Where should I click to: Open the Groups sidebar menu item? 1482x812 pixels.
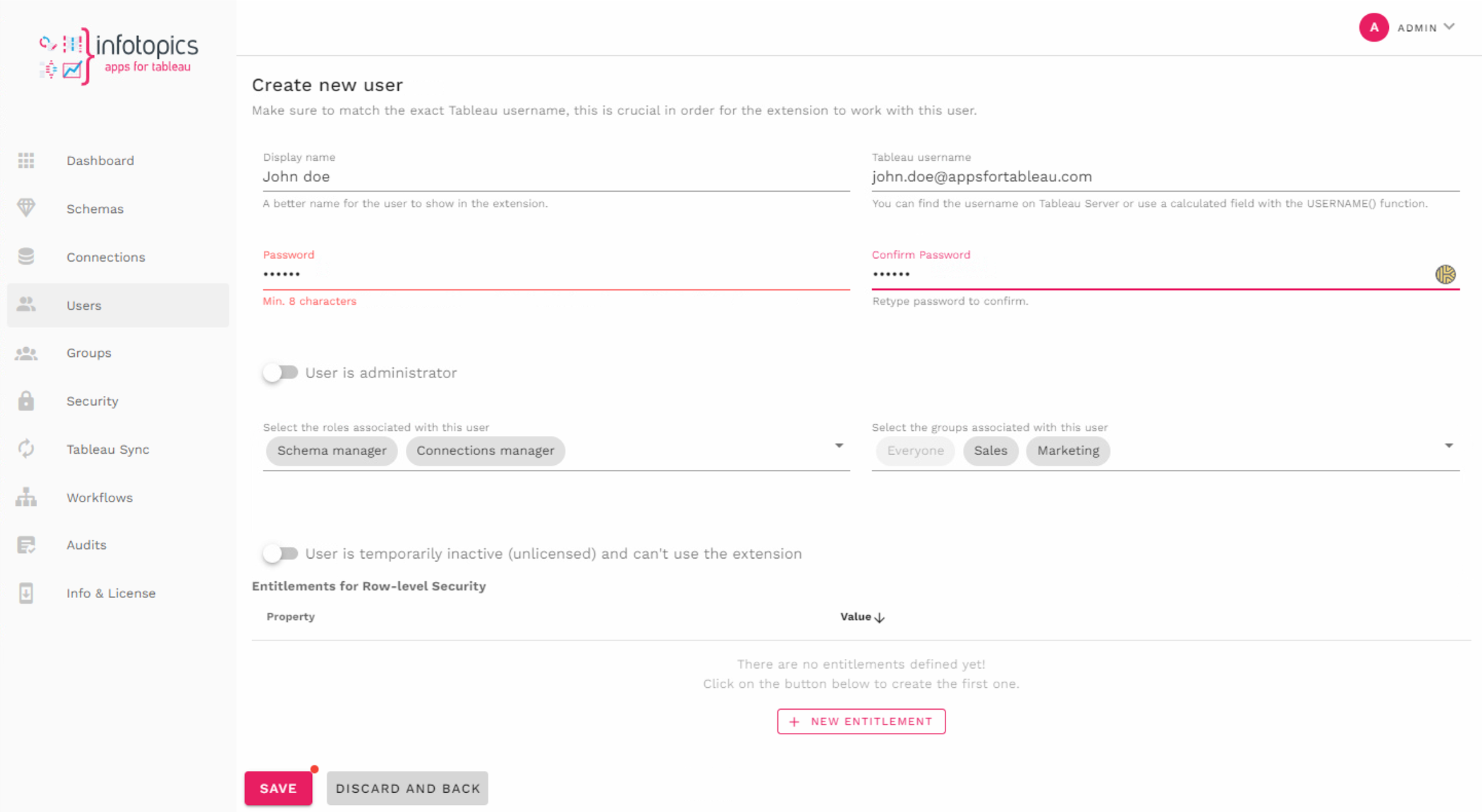tap(89, 353)
